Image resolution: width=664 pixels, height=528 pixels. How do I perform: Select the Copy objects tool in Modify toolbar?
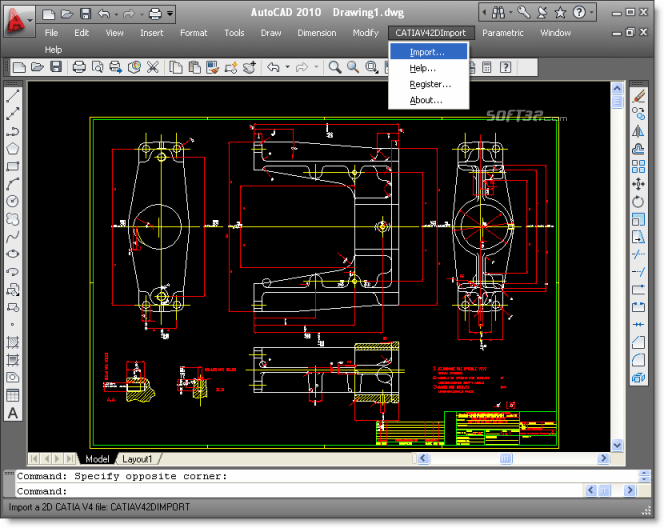pos(639,113)
